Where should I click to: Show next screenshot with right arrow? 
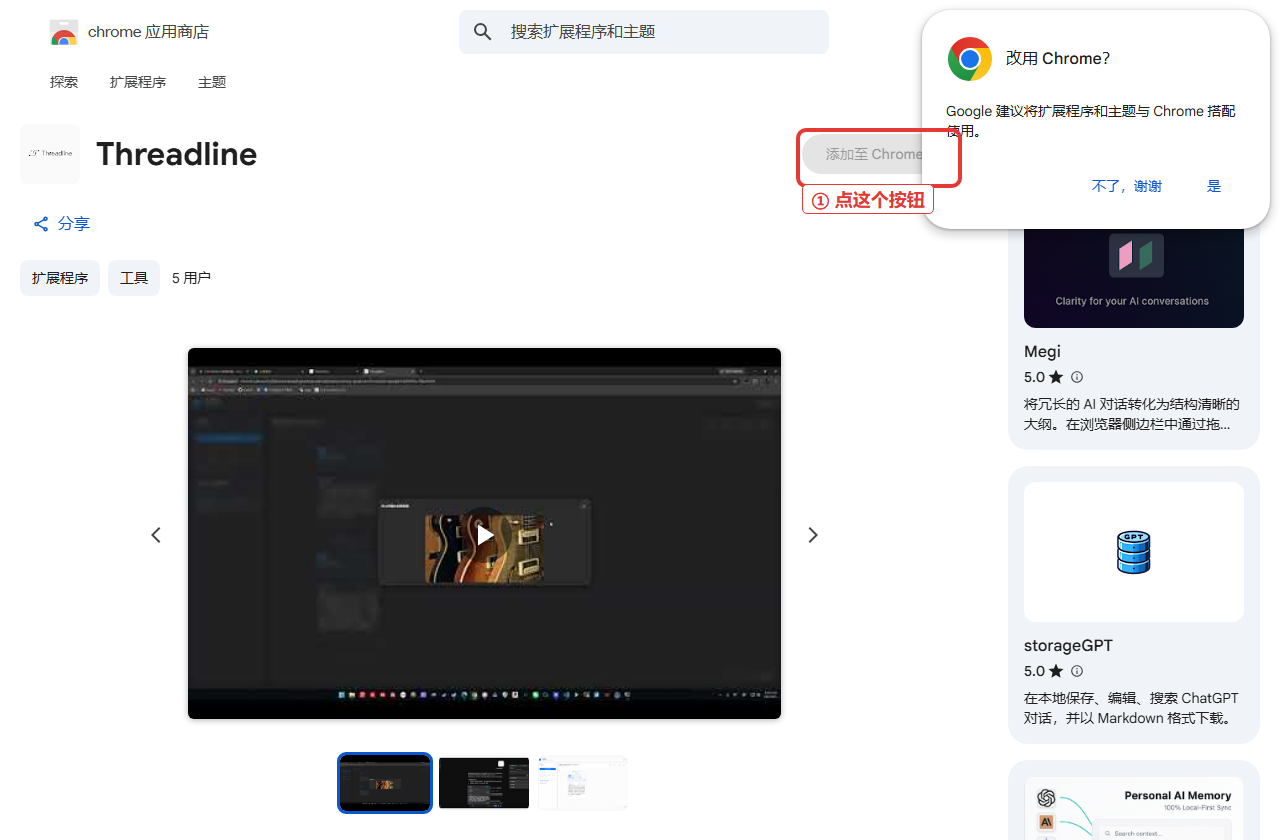coord(813,535)
